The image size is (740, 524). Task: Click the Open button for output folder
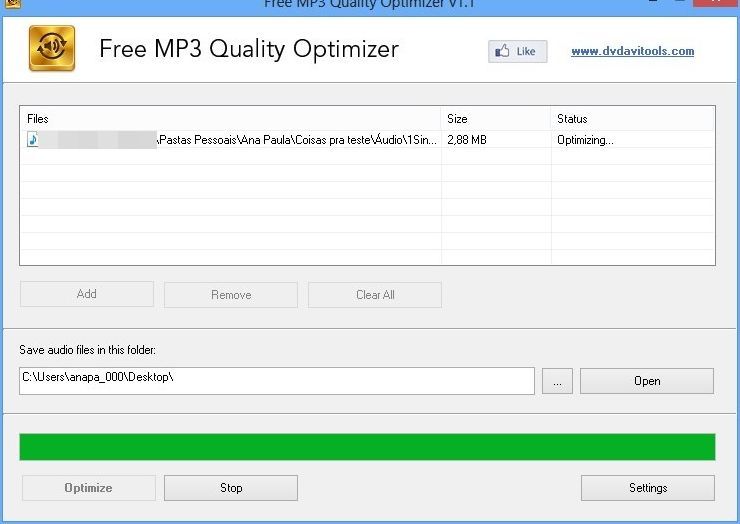pos(647,381)
